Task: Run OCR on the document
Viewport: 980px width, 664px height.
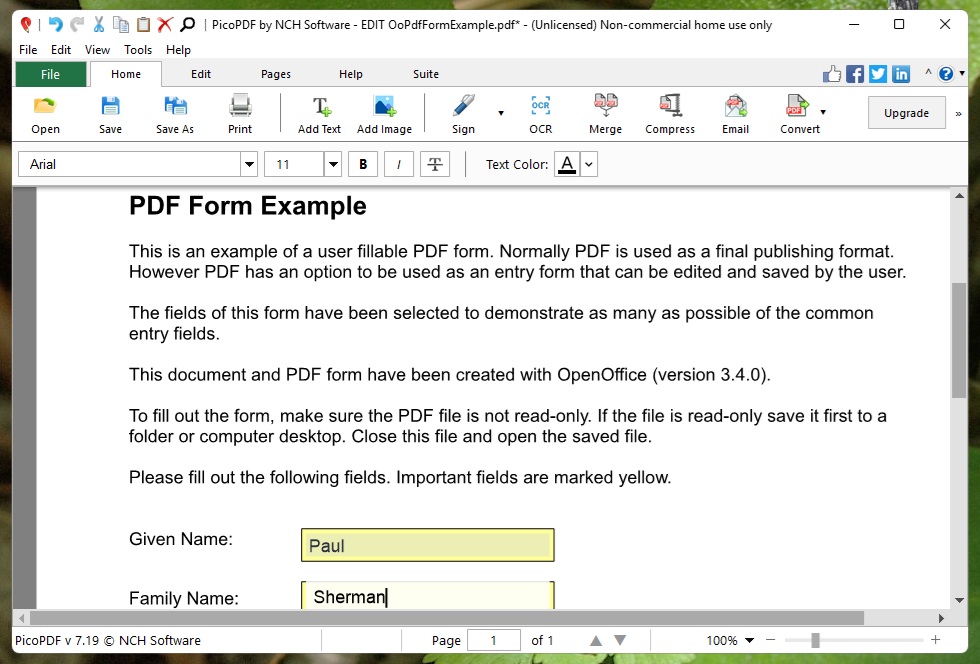Action: tap(540, 113)
